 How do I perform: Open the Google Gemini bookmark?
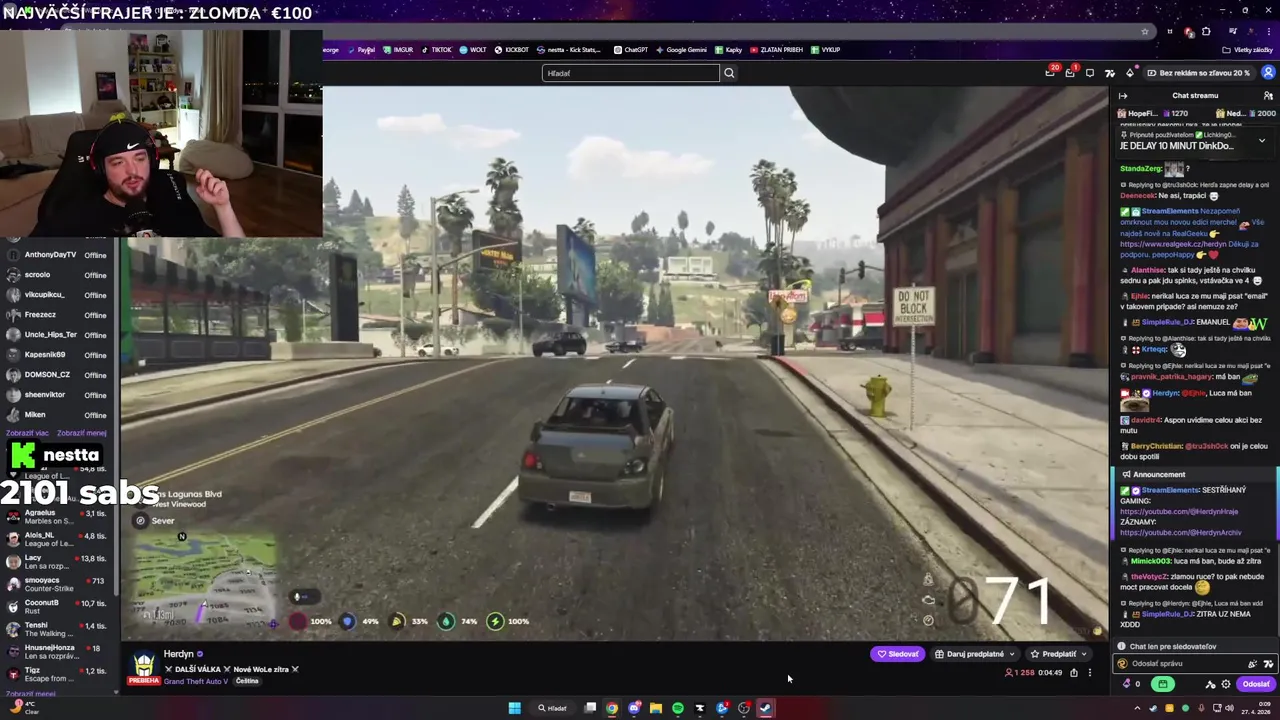pyautogui.click(x=681, y=50)
